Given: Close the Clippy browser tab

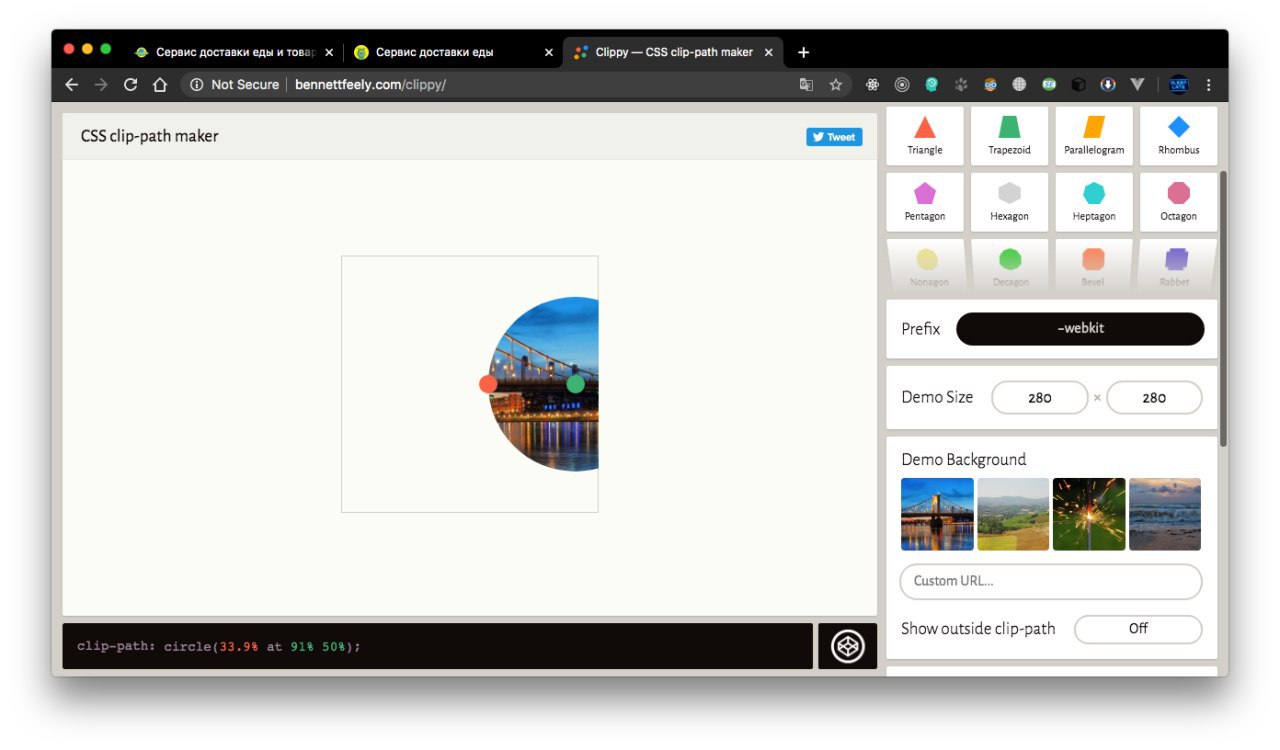Looking at the screenshot, I should point(769,53).
